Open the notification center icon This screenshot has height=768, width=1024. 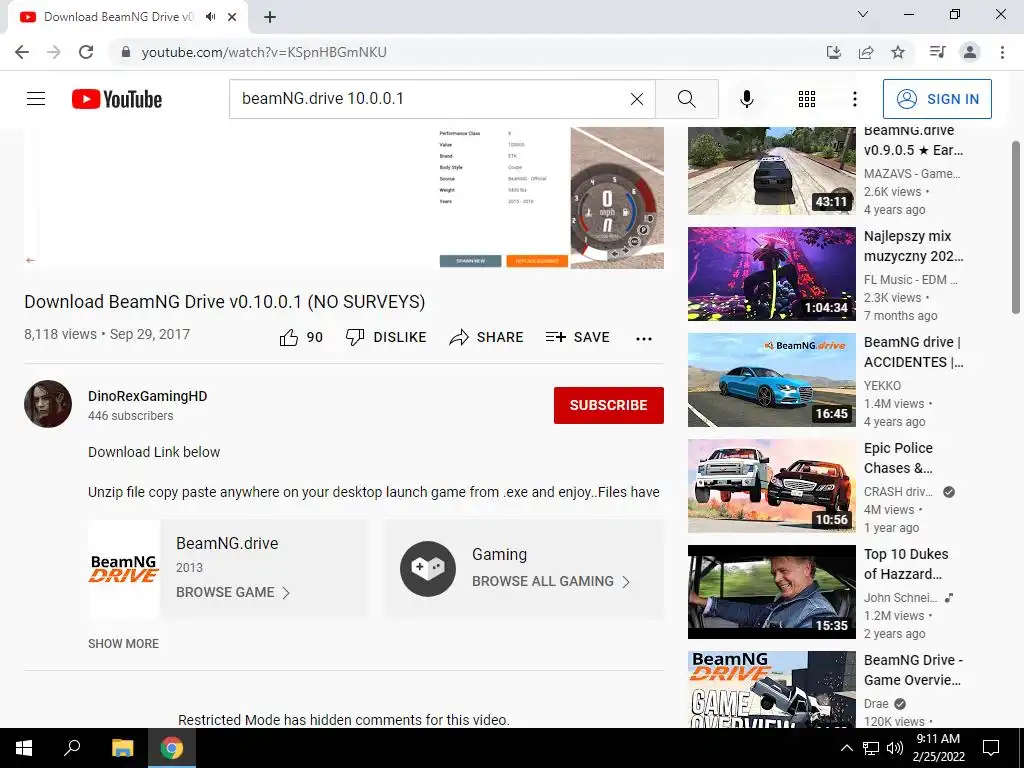pyautogui.click(x=991, y=748)
